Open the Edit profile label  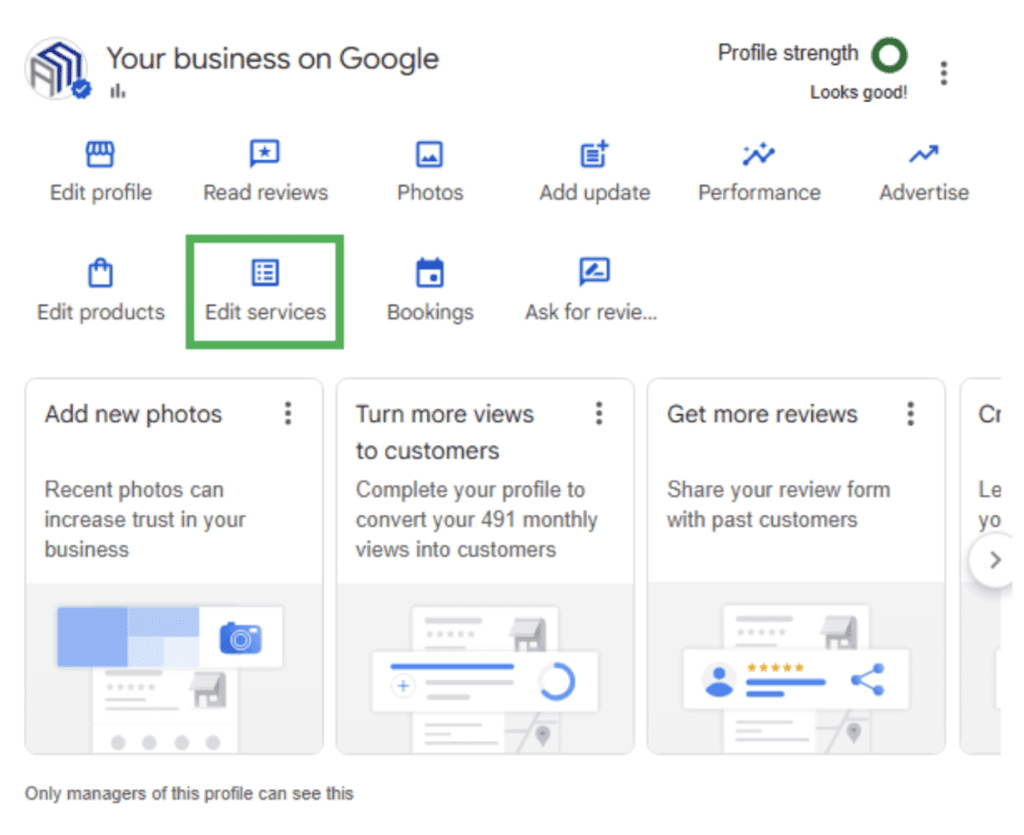click(101, 193)
